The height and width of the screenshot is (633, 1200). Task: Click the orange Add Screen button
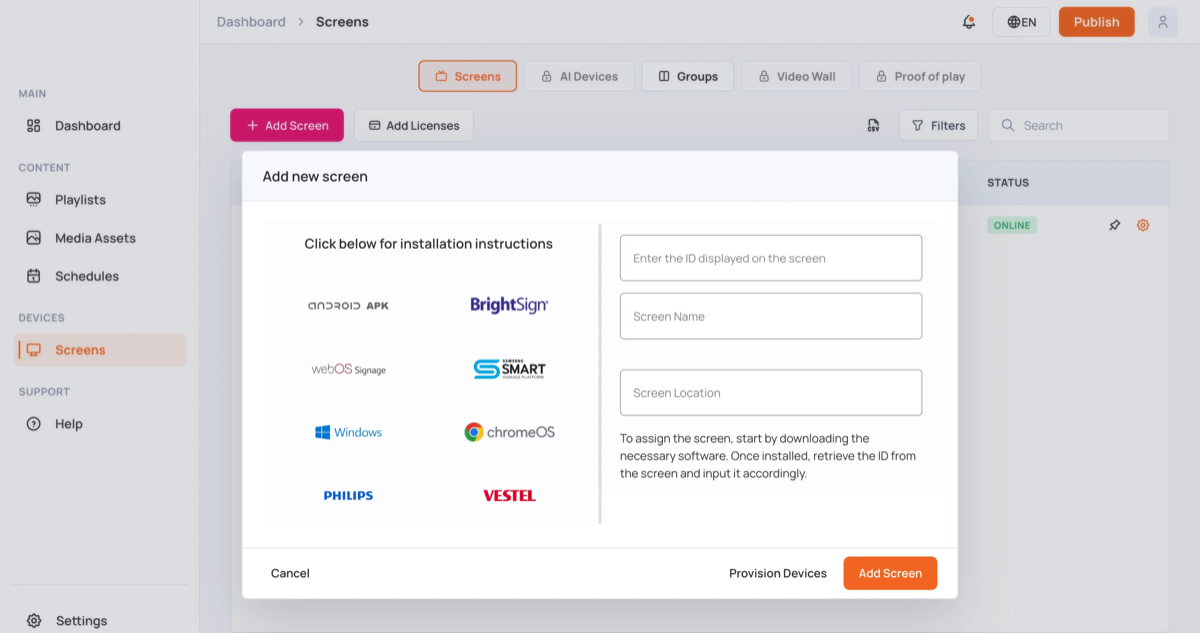pos(890,573)
